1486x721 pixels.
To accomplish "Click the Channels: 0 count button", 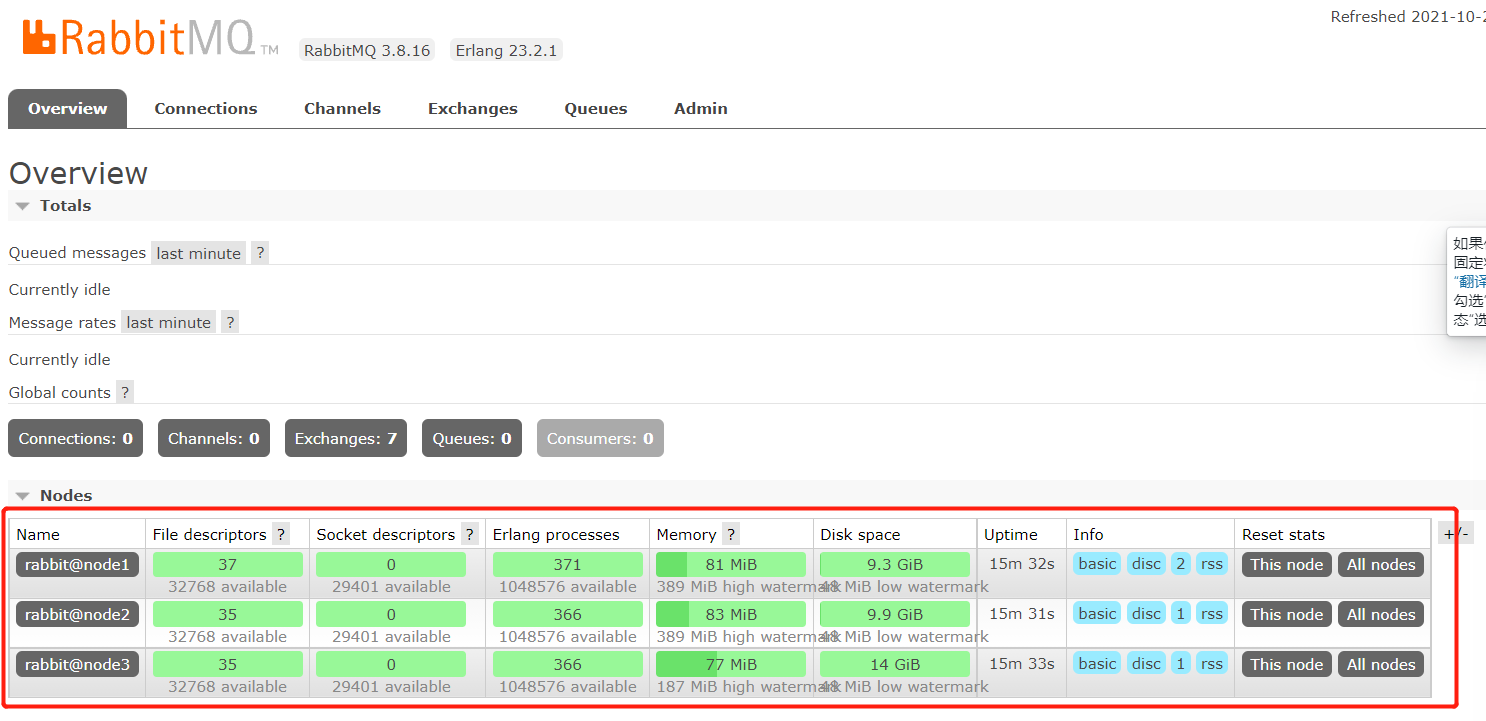I will point(214,438).
